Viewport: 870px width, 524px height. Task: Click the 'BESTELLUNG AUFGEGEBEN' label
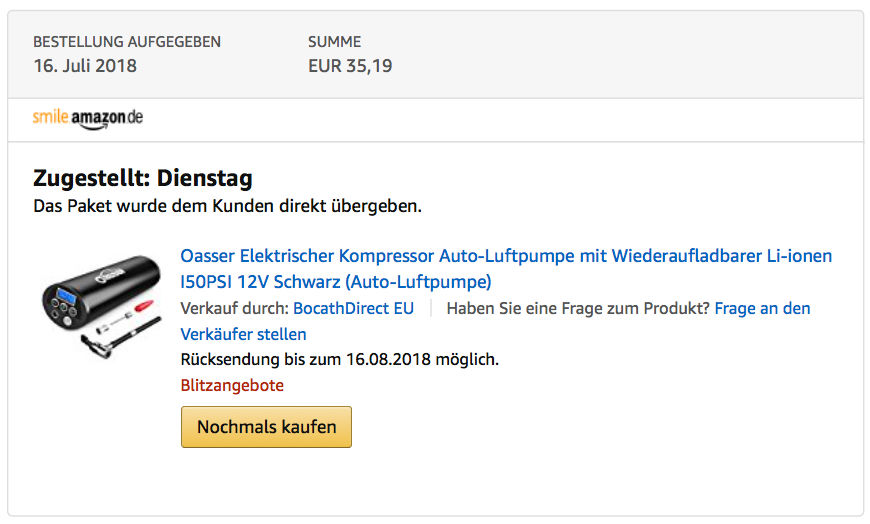[x=127, y=42]
